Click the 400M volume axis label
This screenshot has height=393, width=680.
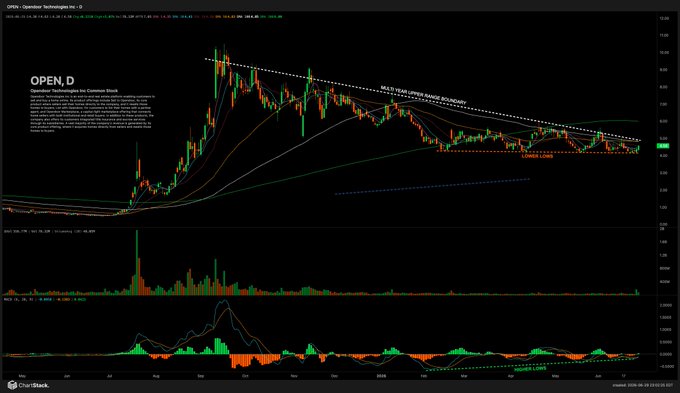point(665,282)
